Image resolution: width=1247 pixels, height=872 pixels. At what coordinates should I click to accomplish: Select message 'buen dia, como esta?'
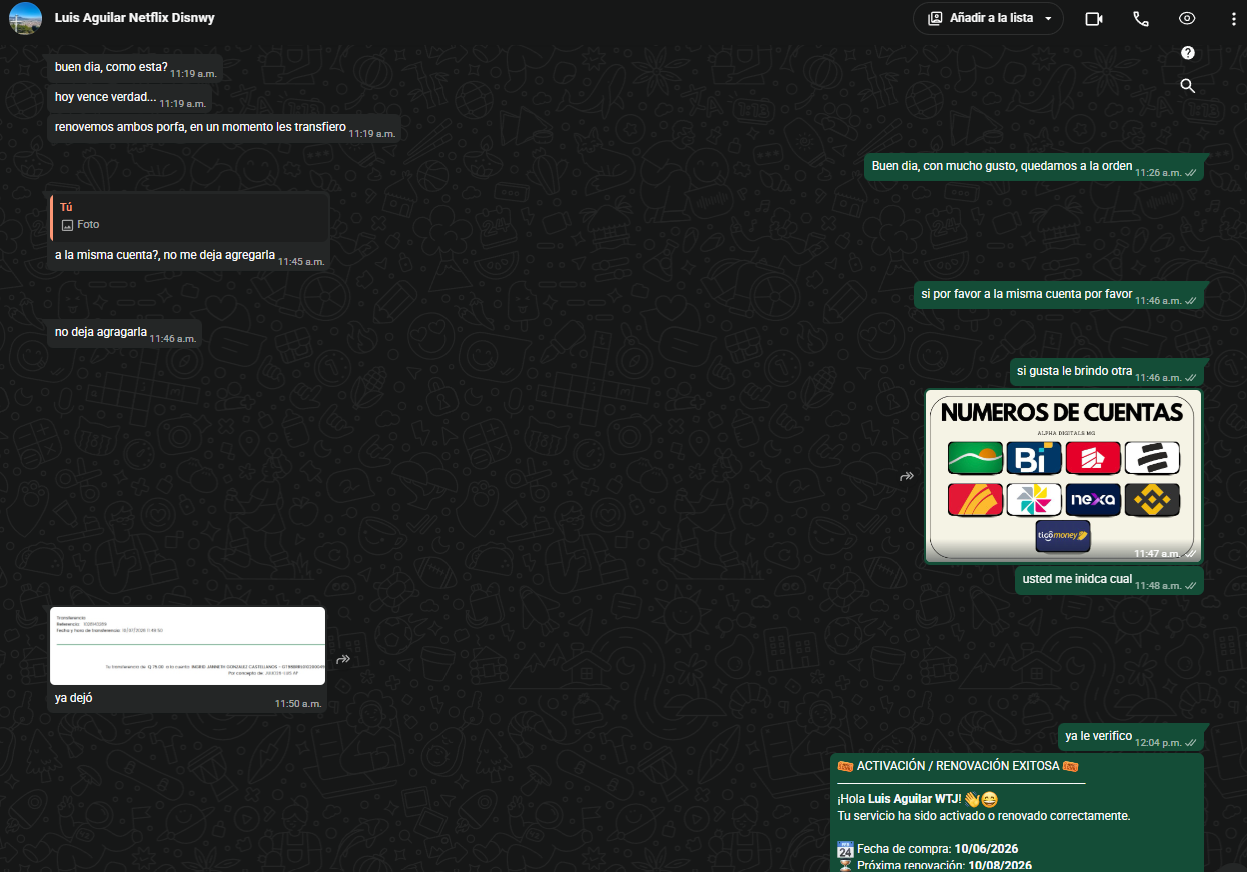click(x=133, y=68)
